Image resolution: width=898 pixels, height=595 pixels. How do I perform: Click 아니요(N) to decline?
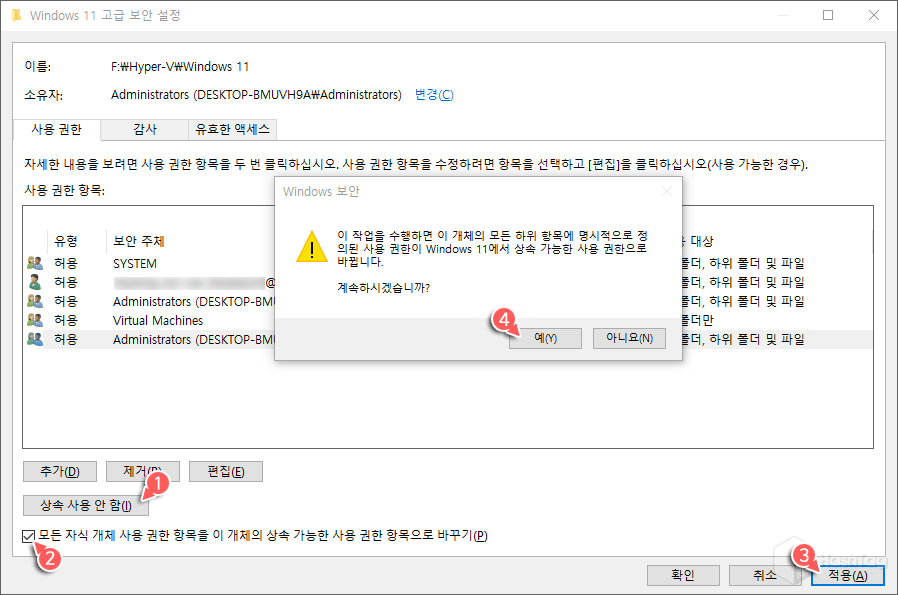[629, 338]
